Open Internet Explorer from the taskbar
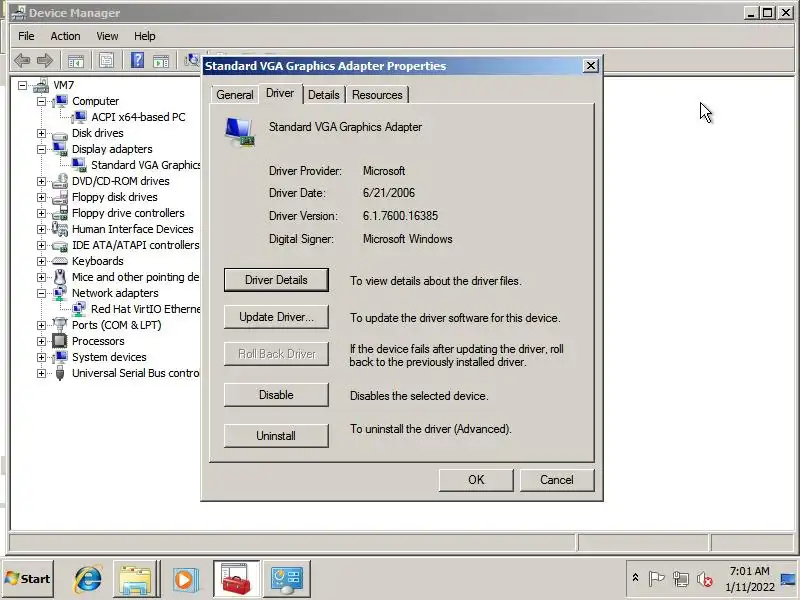800x600 pixels. point(88,579)
